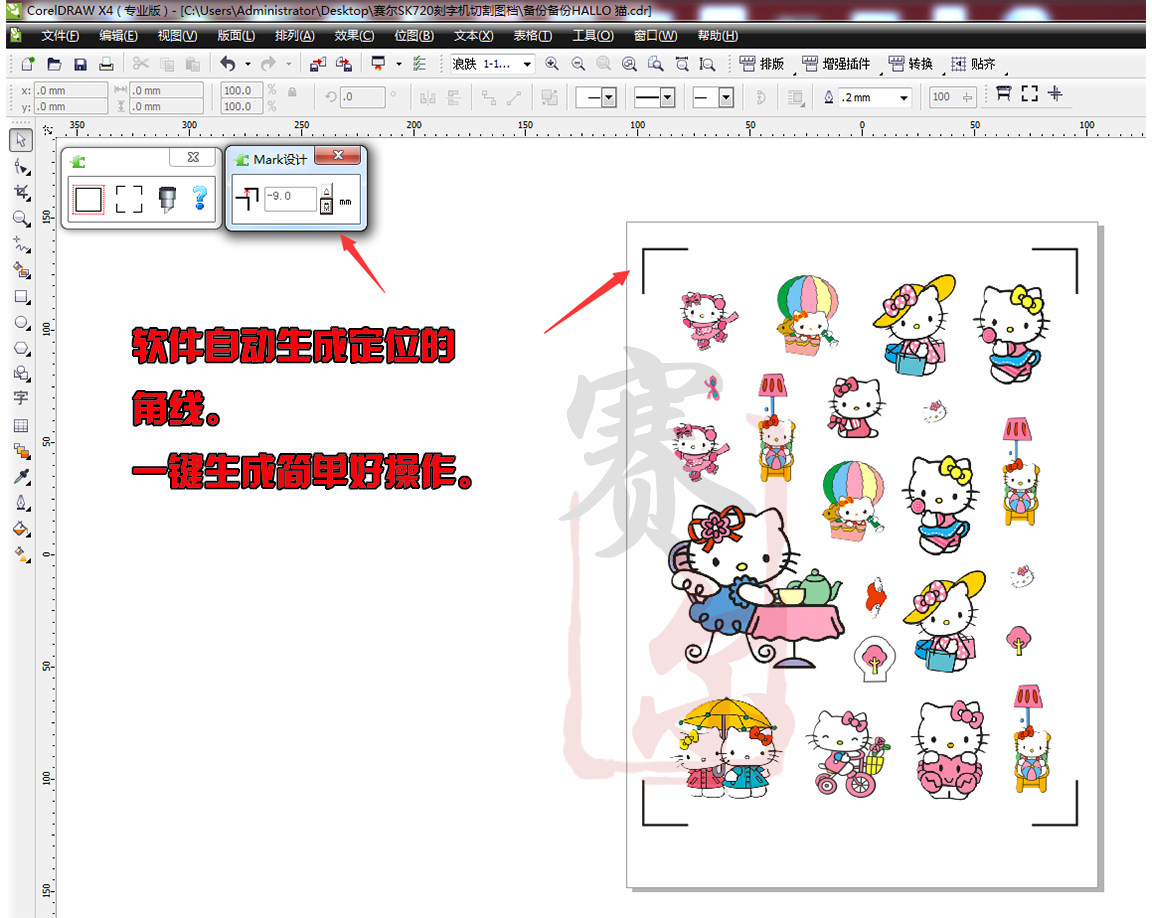Open the Undo history dropdown arrow
Screen dimensions: 1152x918
pyautogui.click(x=248, y=64)
